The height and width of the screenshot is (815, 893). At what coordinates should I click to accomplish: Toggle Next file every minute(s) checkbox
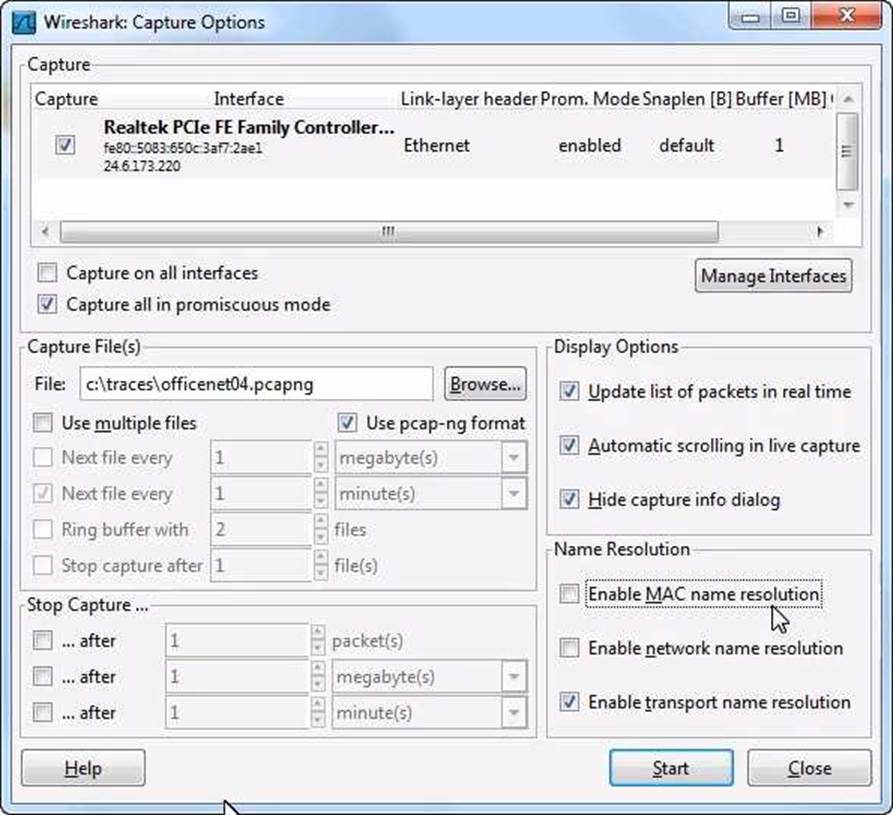pos(43,493)
